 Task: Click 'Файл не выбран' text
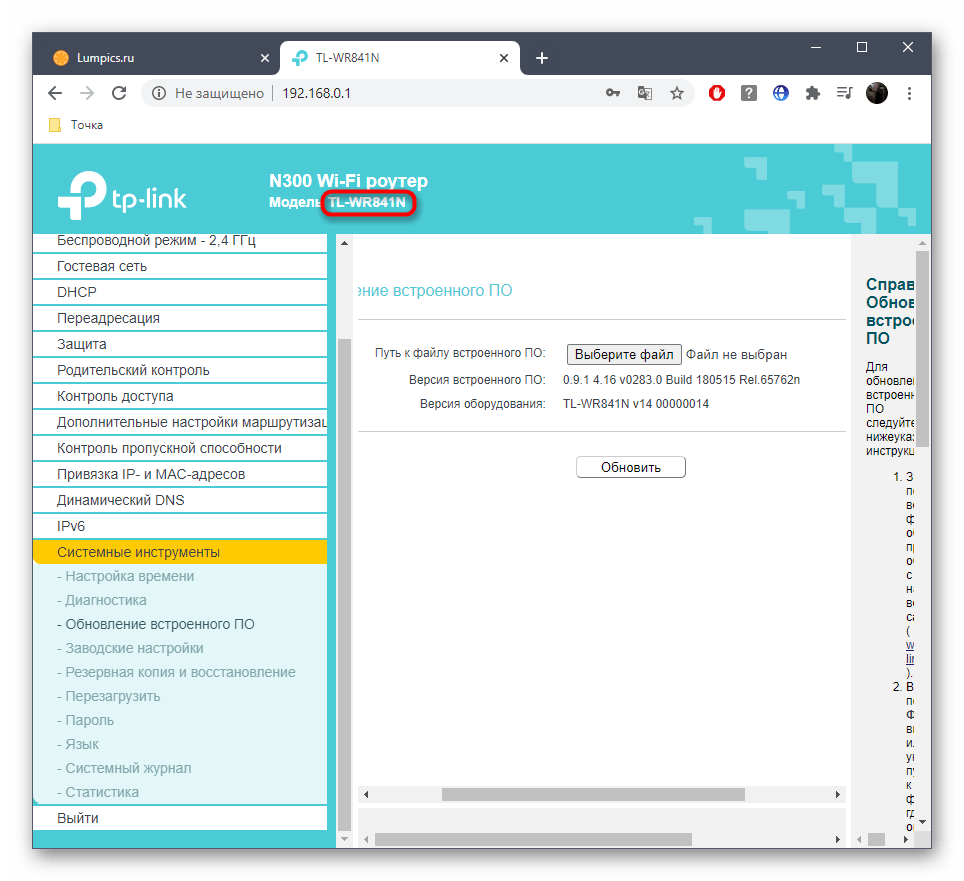pos(736,355)
